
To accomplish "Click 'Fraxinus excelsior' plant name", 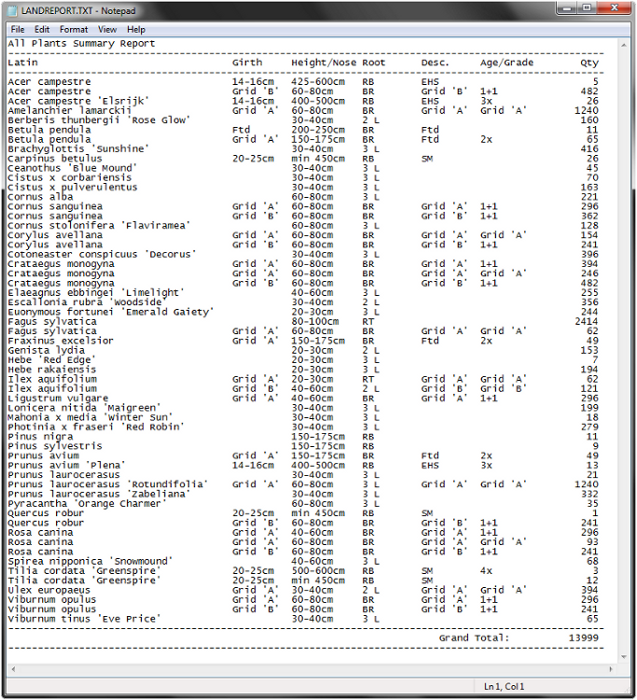I will tap(60, 341).
